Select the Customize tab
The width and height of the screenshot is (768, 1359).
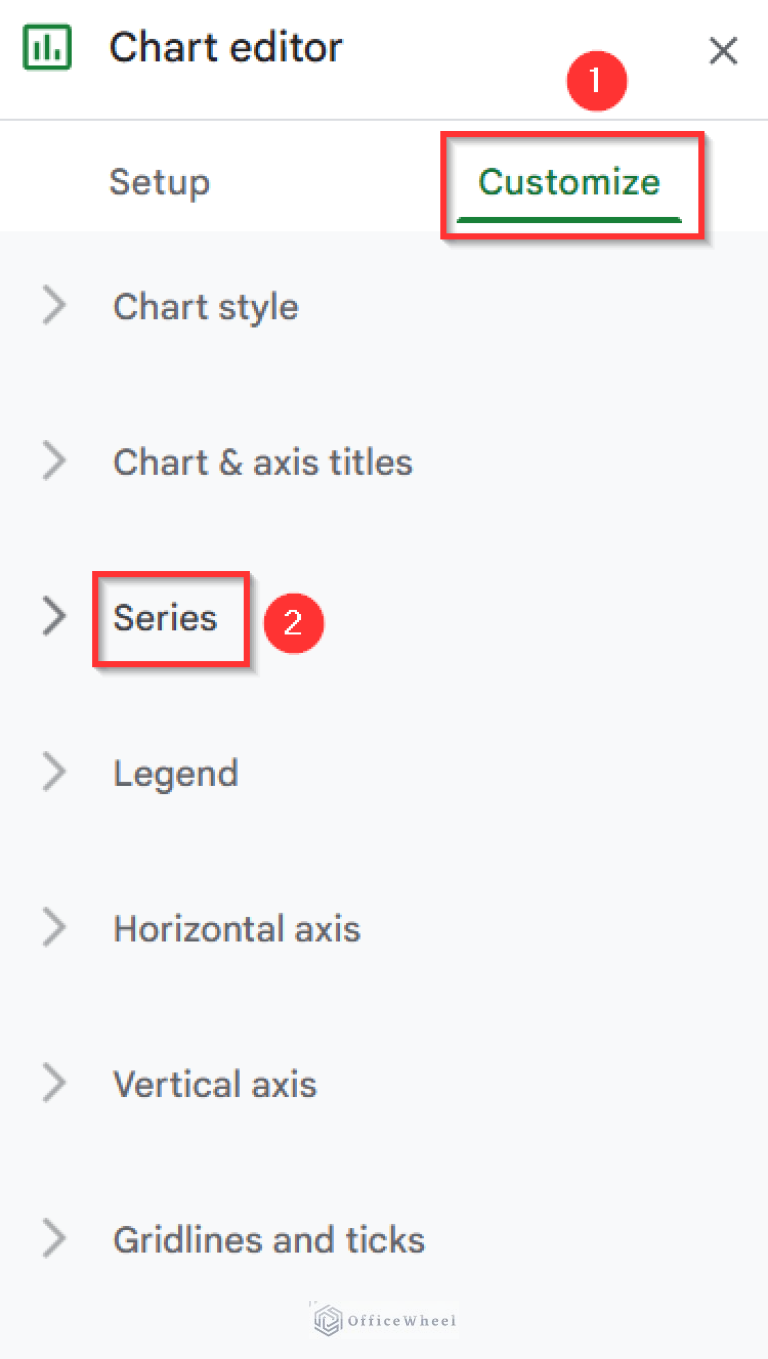coord(569,182)
